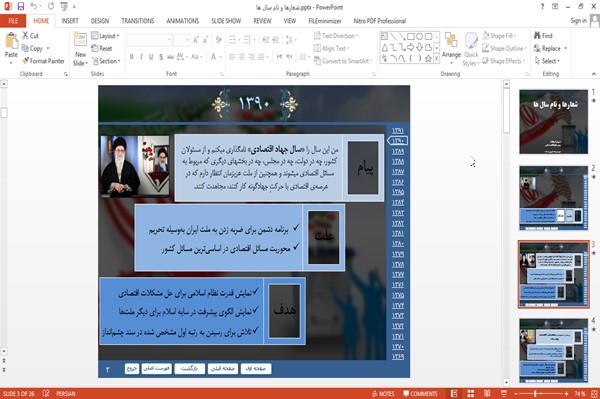The image size is (600, 399).
Task: Start Slide Show view icon in status bar
Action: coord(504,394)
